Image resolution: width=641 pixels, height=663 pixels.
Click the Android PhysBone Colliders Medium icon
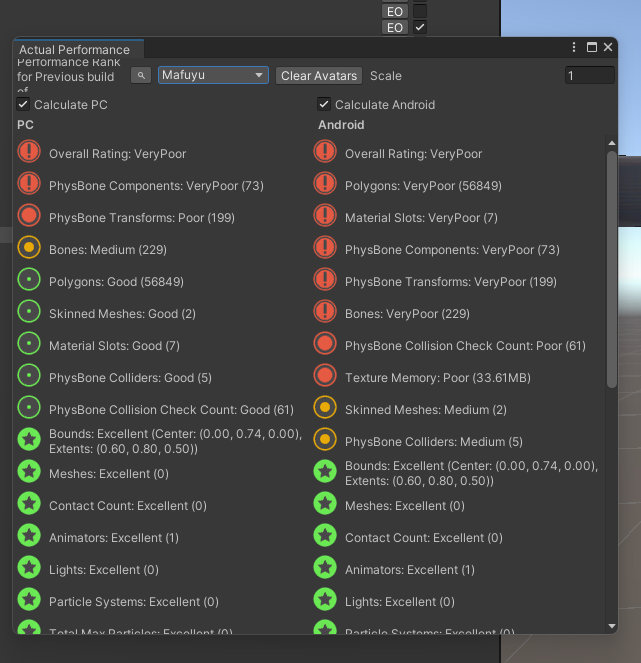(325, 439)
